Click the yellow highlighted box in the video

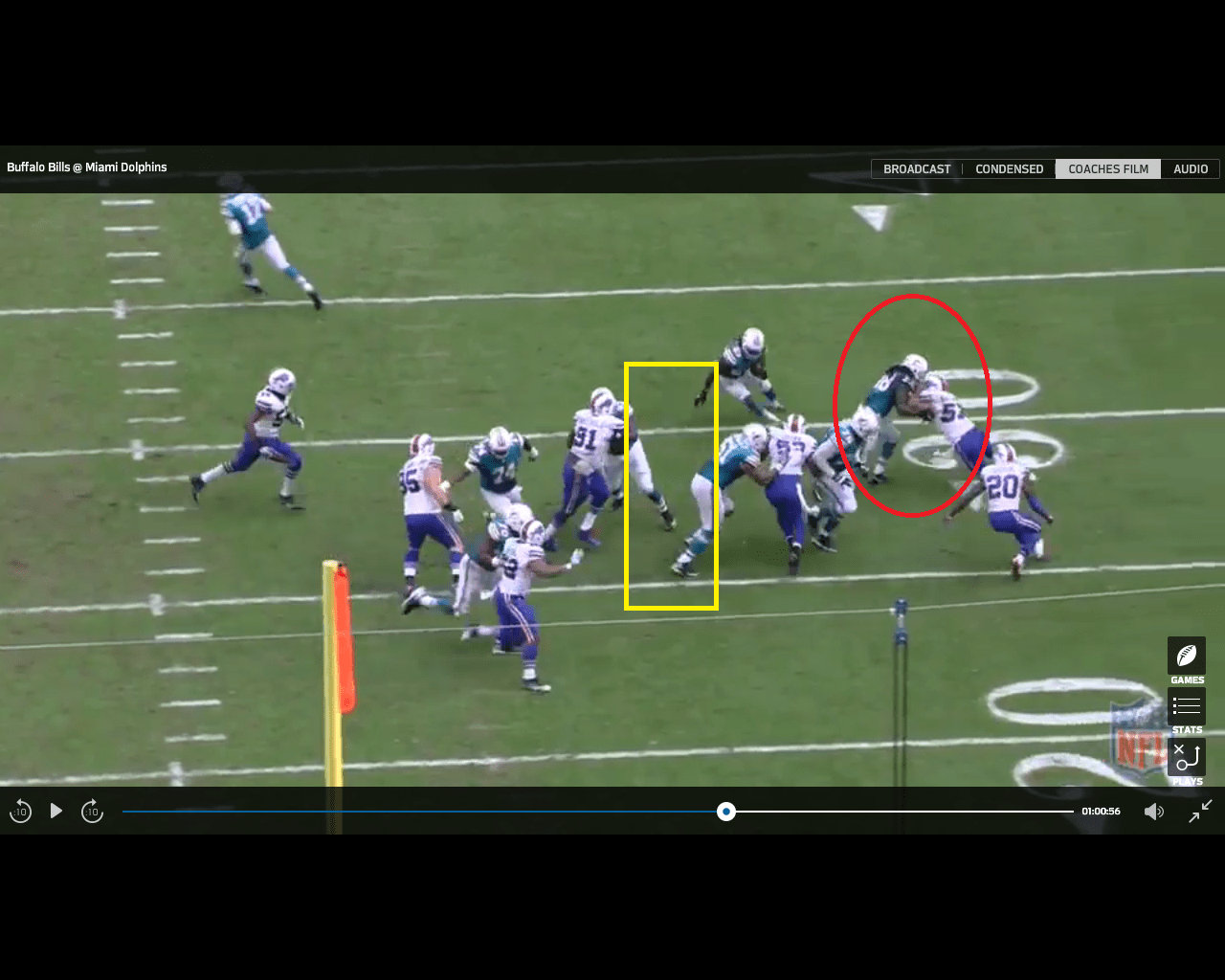(671, 485)
